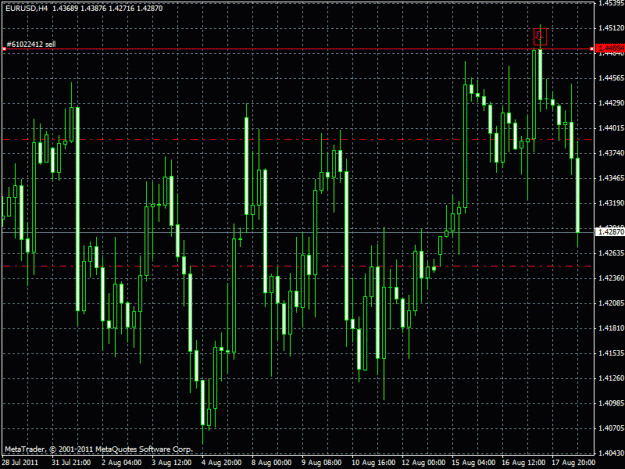Click the 1.40705 price scale label

[611, 428]
